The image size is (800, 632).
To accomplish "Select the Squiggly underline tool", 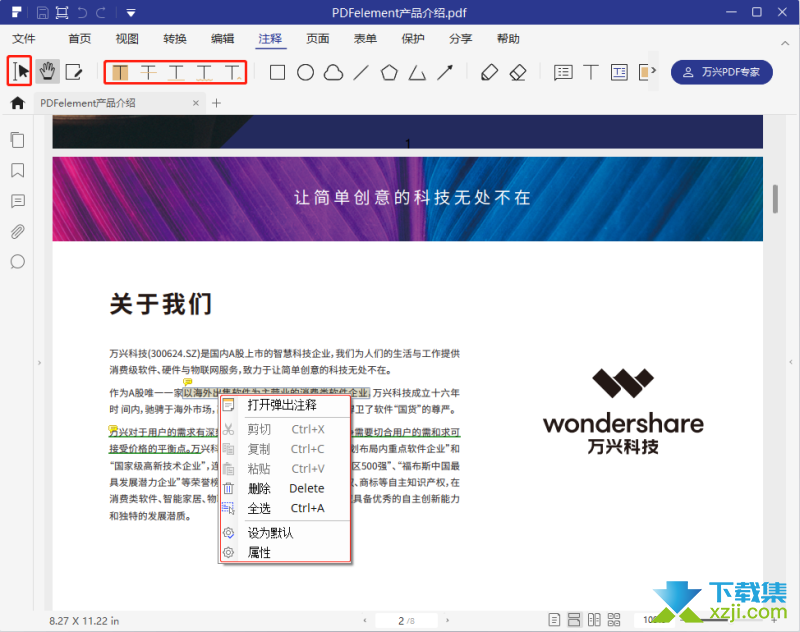I will [204, 72].
